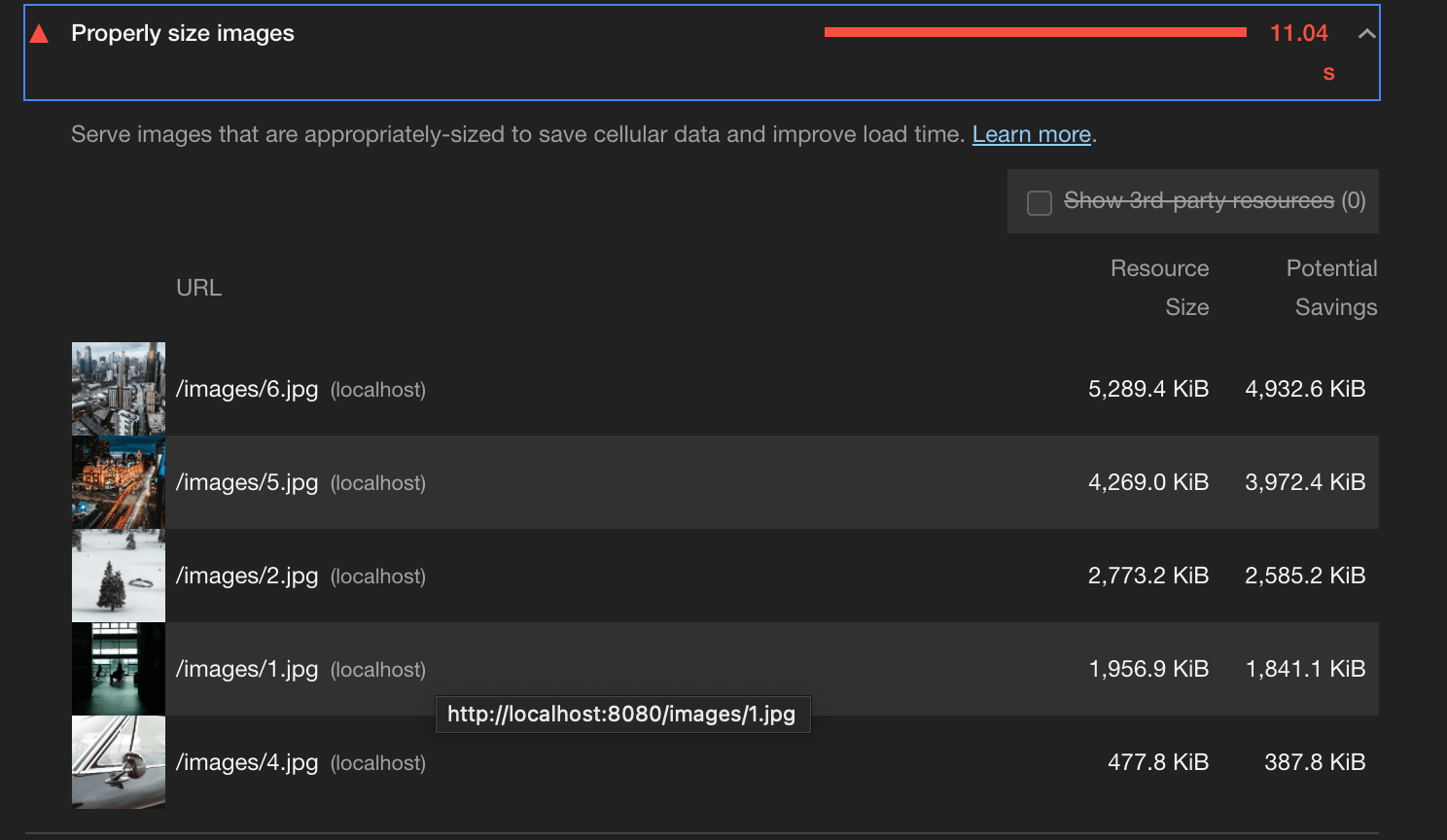Click the Properly size images heading
The width and height of the screenshot is (1447, 840).
tap(183, 33)
